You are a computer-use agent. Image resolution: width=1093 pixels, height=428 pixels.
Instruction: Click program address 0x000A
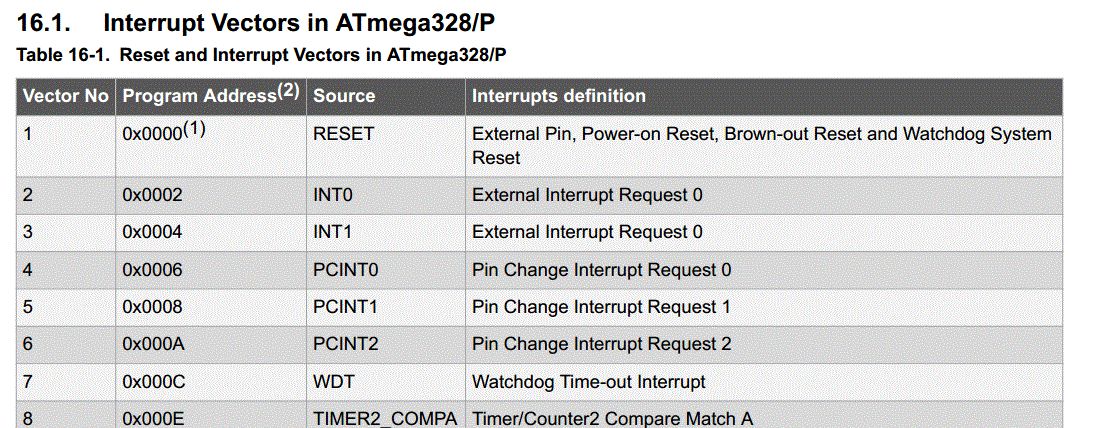coord(152,344)
